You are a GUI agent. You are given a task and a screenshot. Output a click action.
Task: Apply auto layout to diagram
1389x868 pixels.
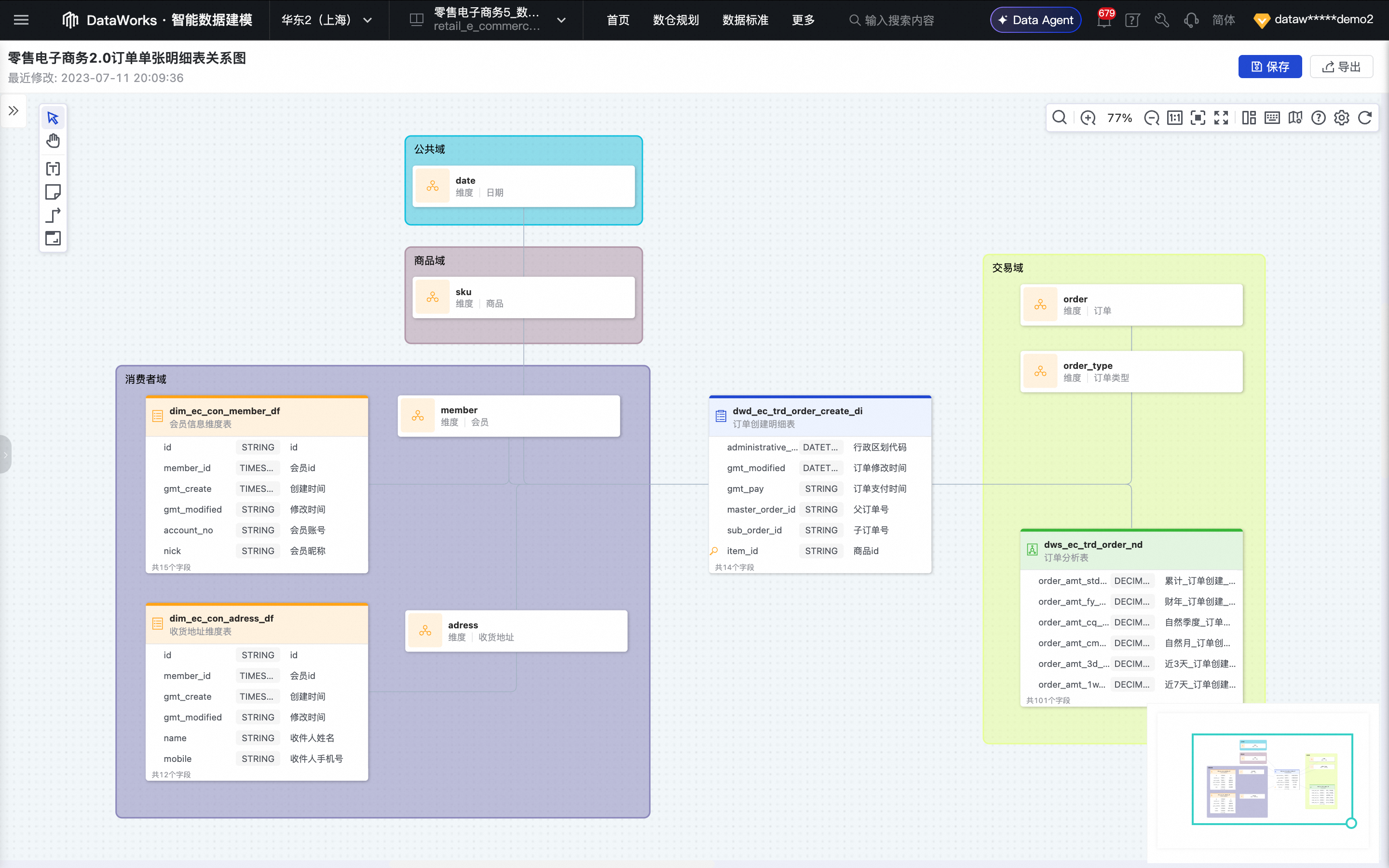(x=1249, y=118)
